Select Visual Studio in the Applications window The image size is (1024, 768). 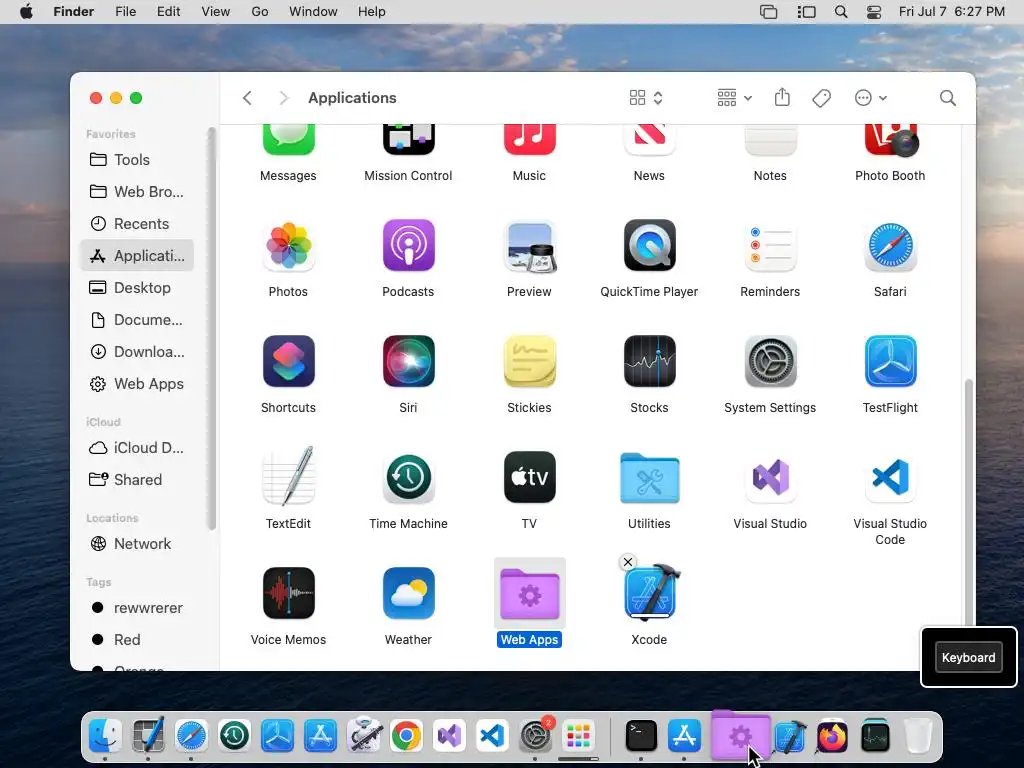pyautogui.click(x=770, y=477)
